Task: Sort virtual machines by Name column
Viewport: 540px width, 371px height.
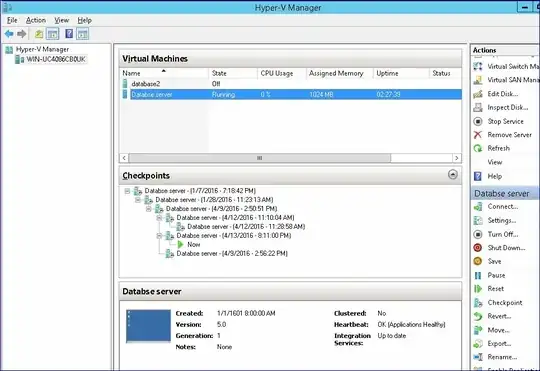Action: [165, 73]
